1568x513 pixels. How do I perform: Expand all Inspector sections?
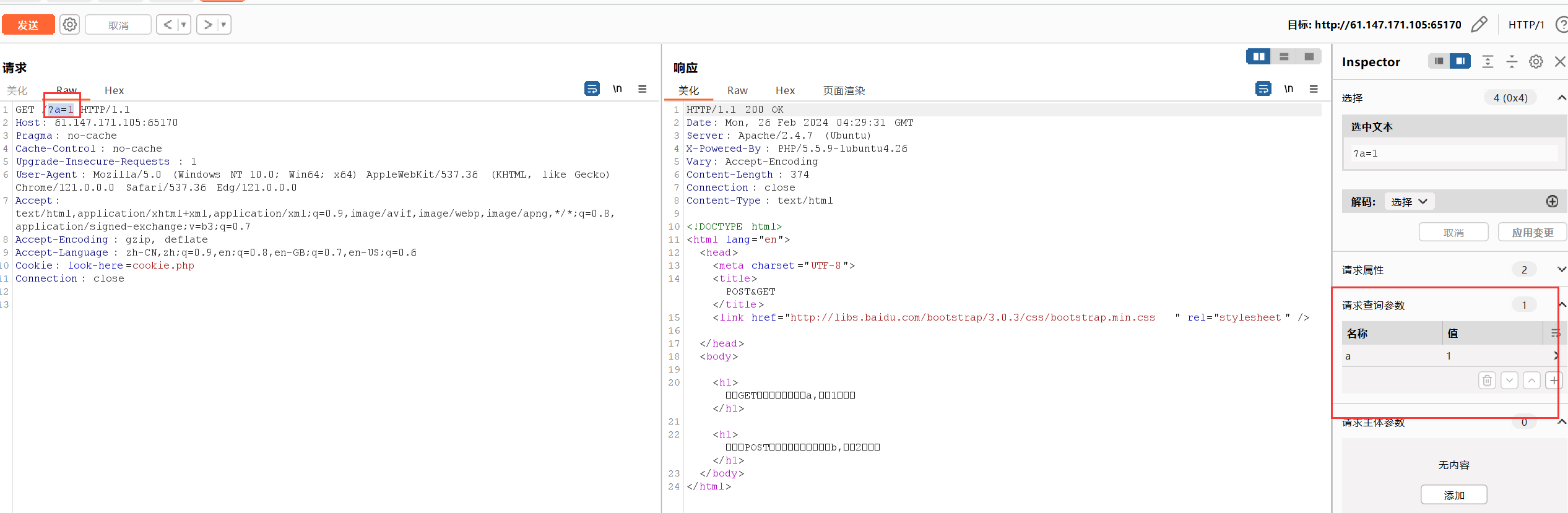click(1488, 62)
